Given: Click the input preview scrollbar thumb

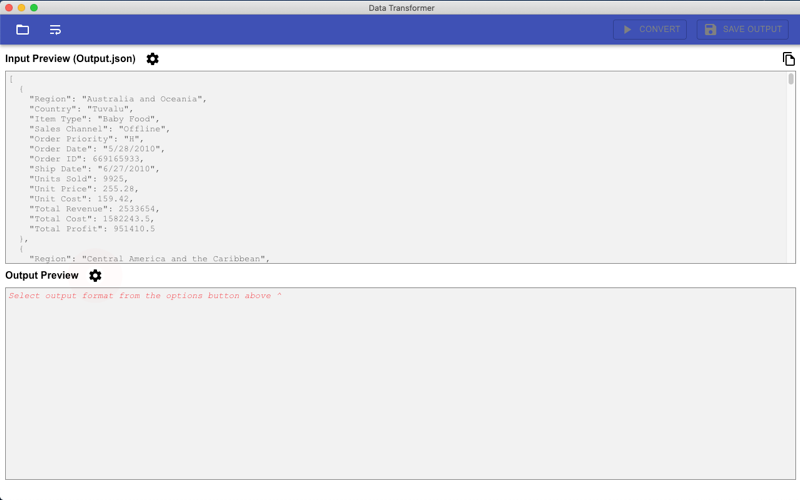Looking at the screenshot, I should coord(791,79).
